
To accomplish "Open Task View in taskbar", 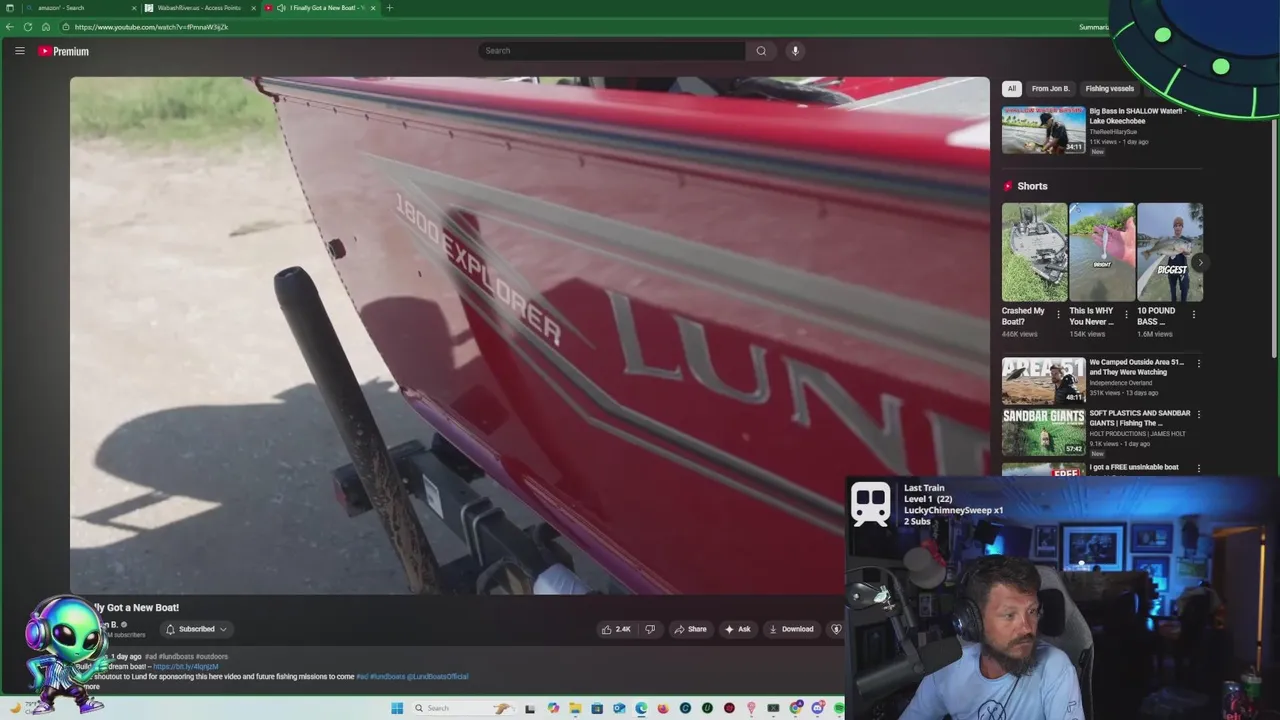I will 530,708.
